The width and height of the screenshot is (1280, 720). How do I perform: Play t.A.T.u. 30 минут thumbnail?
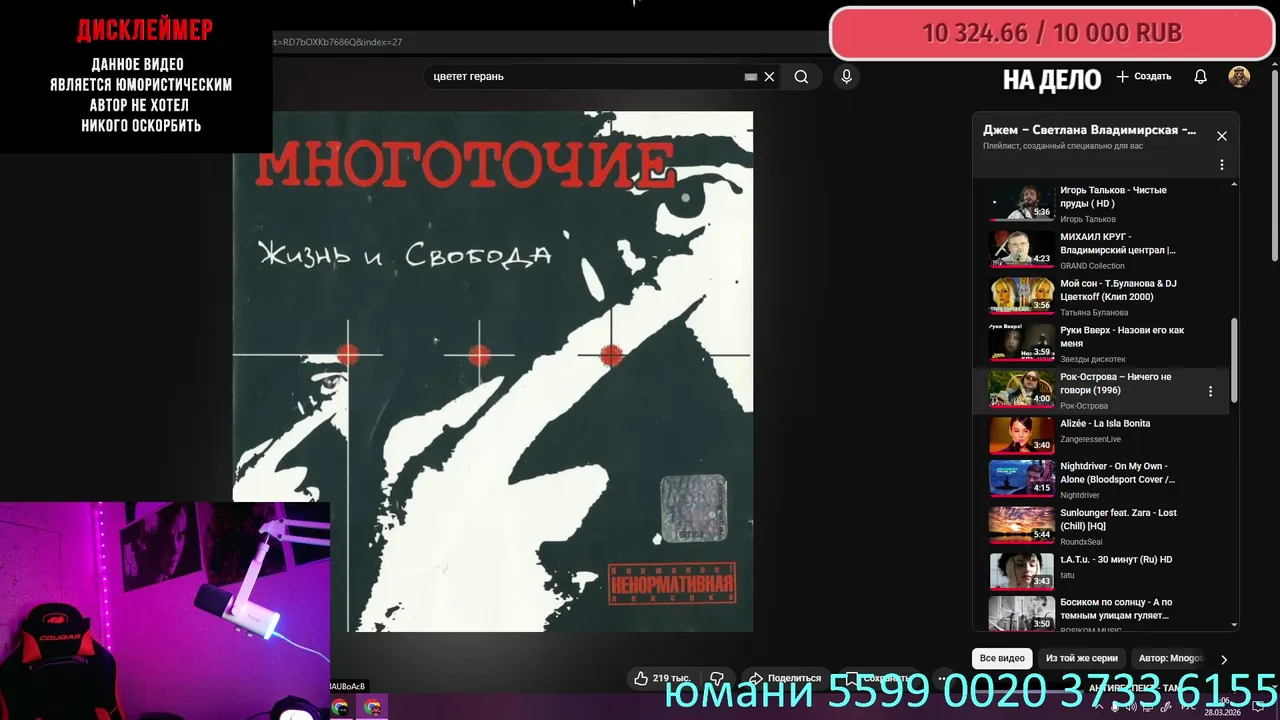click(x=1021, y=571)
